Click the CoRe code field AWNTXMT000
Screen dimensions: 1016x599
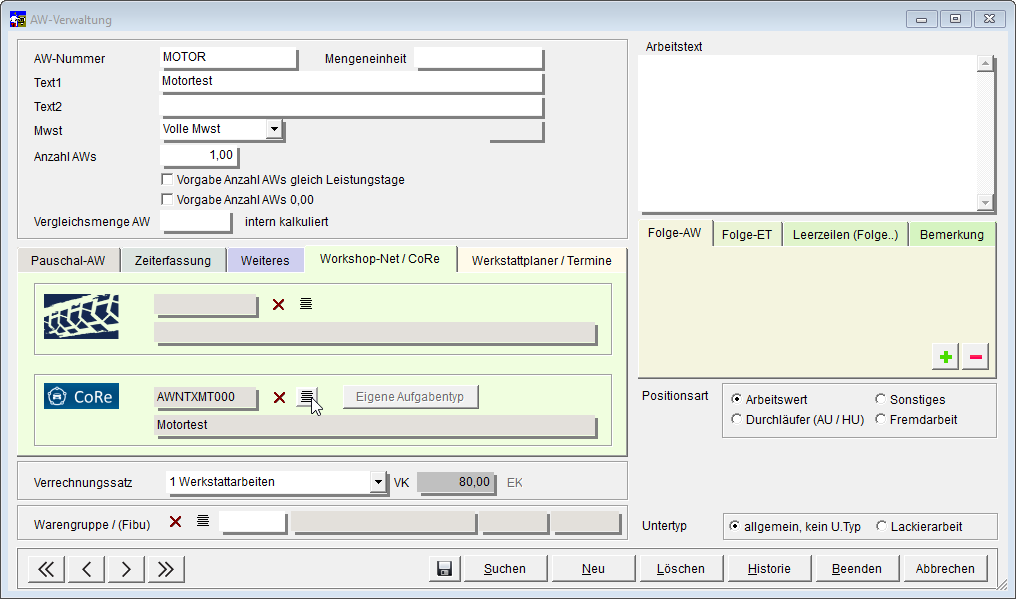click(x=205, y=397)
